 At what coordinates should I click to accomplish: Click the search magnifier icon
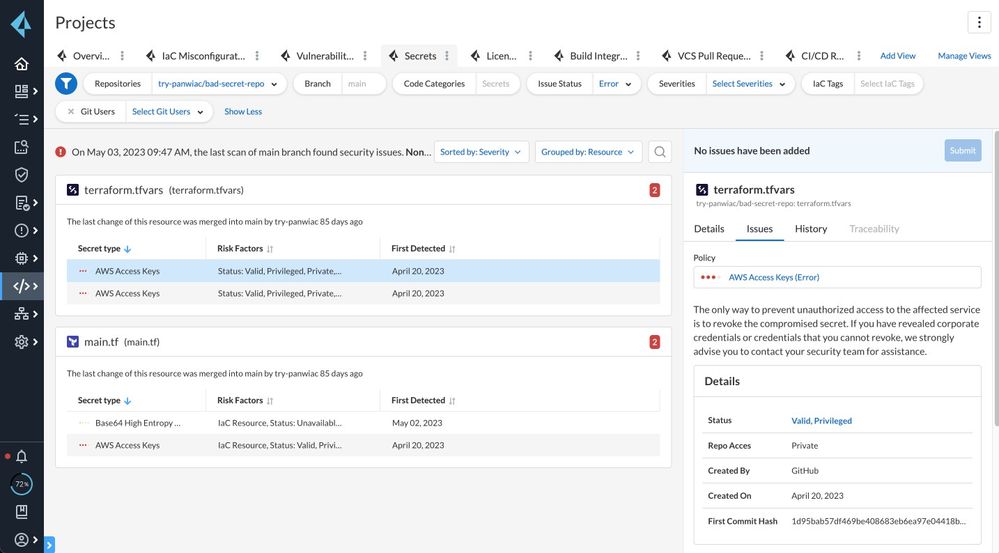pos(660,152)
